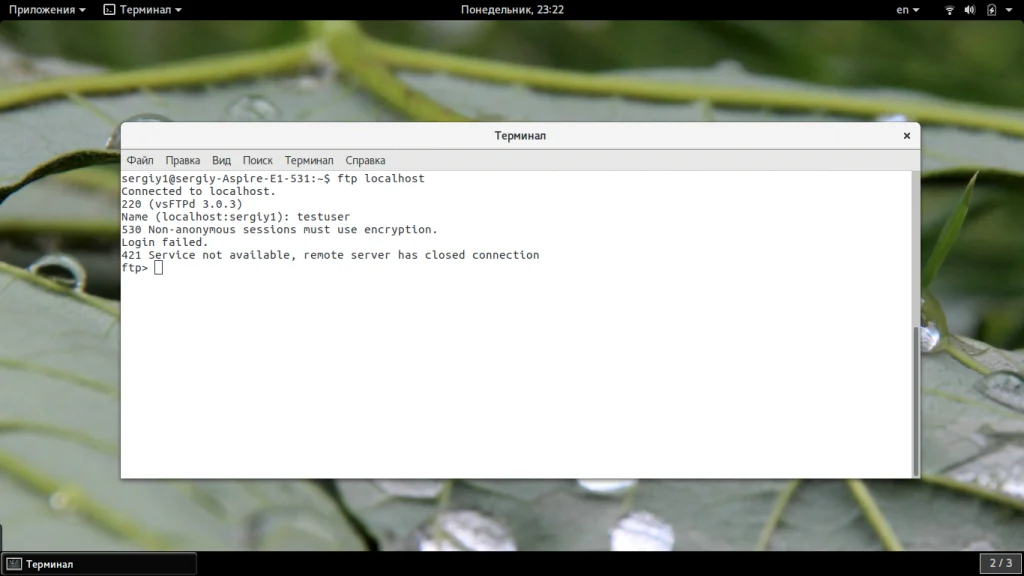Open the Поиск menu
The height and width of the screenshot is (576, 1024).
pyautogui.click(x=257, y=160)
